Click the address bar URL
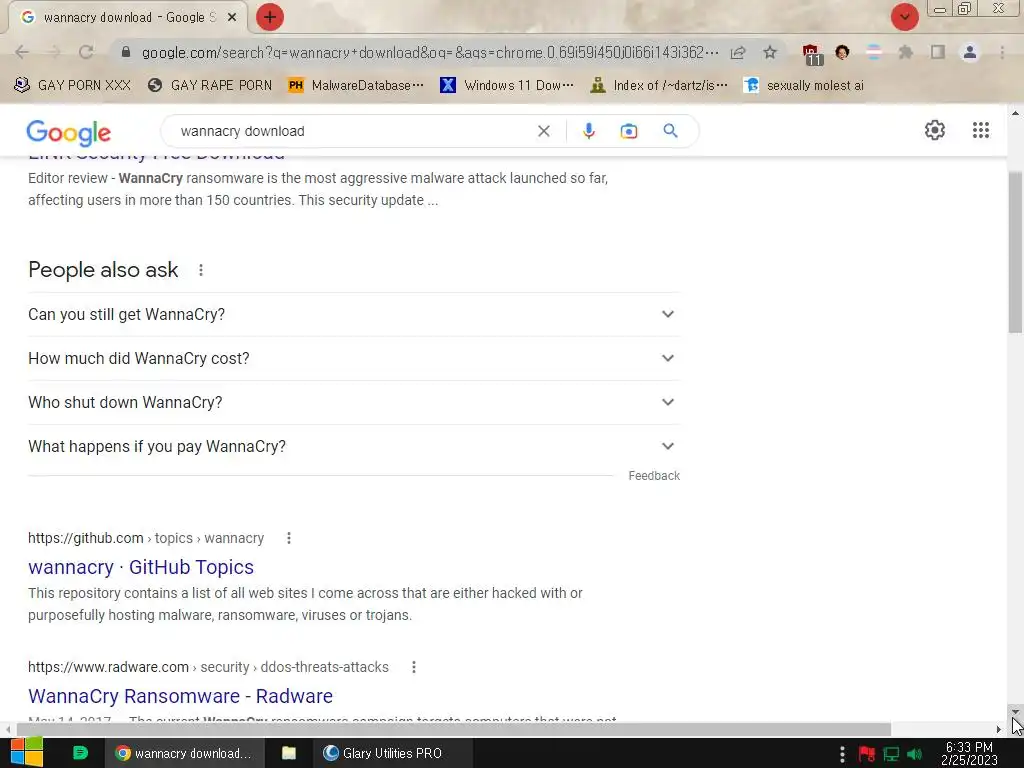The image size is (1024, 768). tap(430, 52)
